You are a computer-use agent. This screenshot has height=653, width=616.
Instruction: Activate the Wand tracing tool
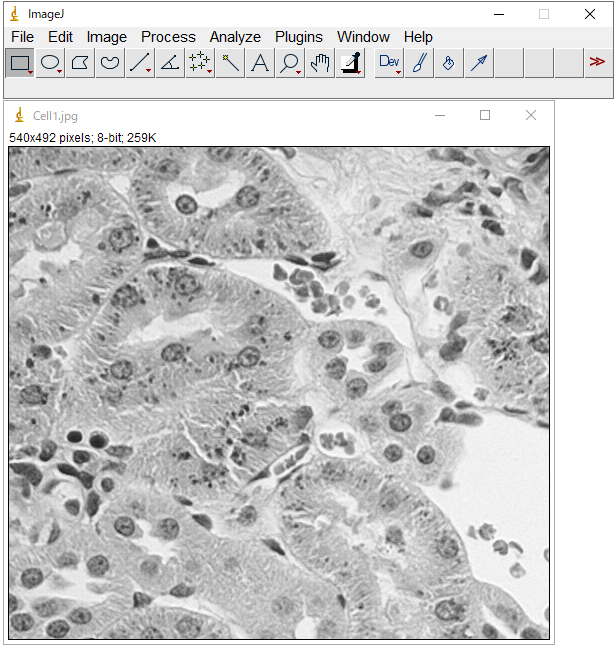point(230,64)
